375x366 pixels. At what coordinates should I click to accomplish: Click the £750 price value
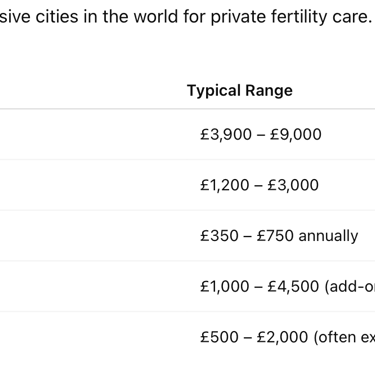click(276, 236)
